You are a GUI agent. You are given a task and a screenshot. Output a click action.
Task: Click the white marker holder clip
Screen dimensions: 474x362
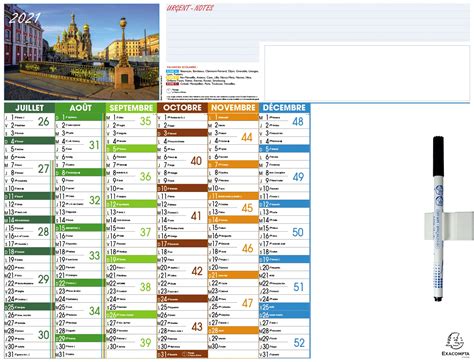448,226
